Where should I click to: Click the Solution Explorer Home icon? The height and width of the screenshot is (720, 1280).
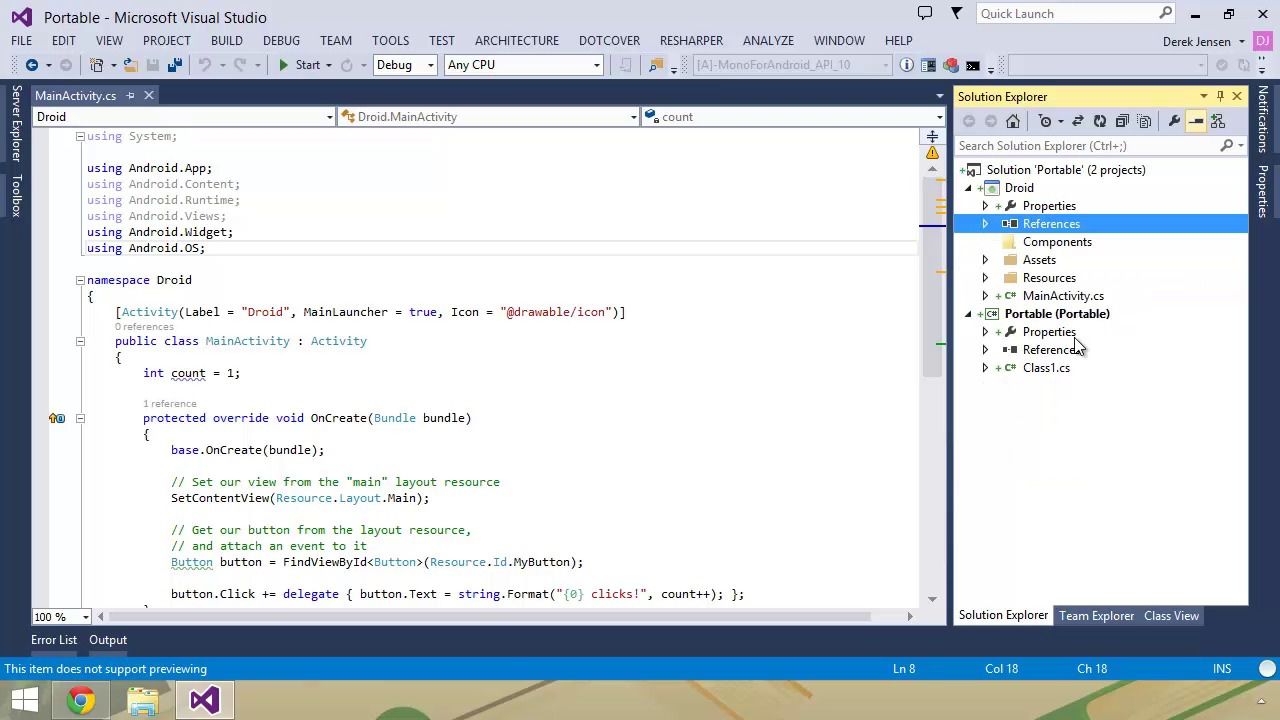point(1013,121)
